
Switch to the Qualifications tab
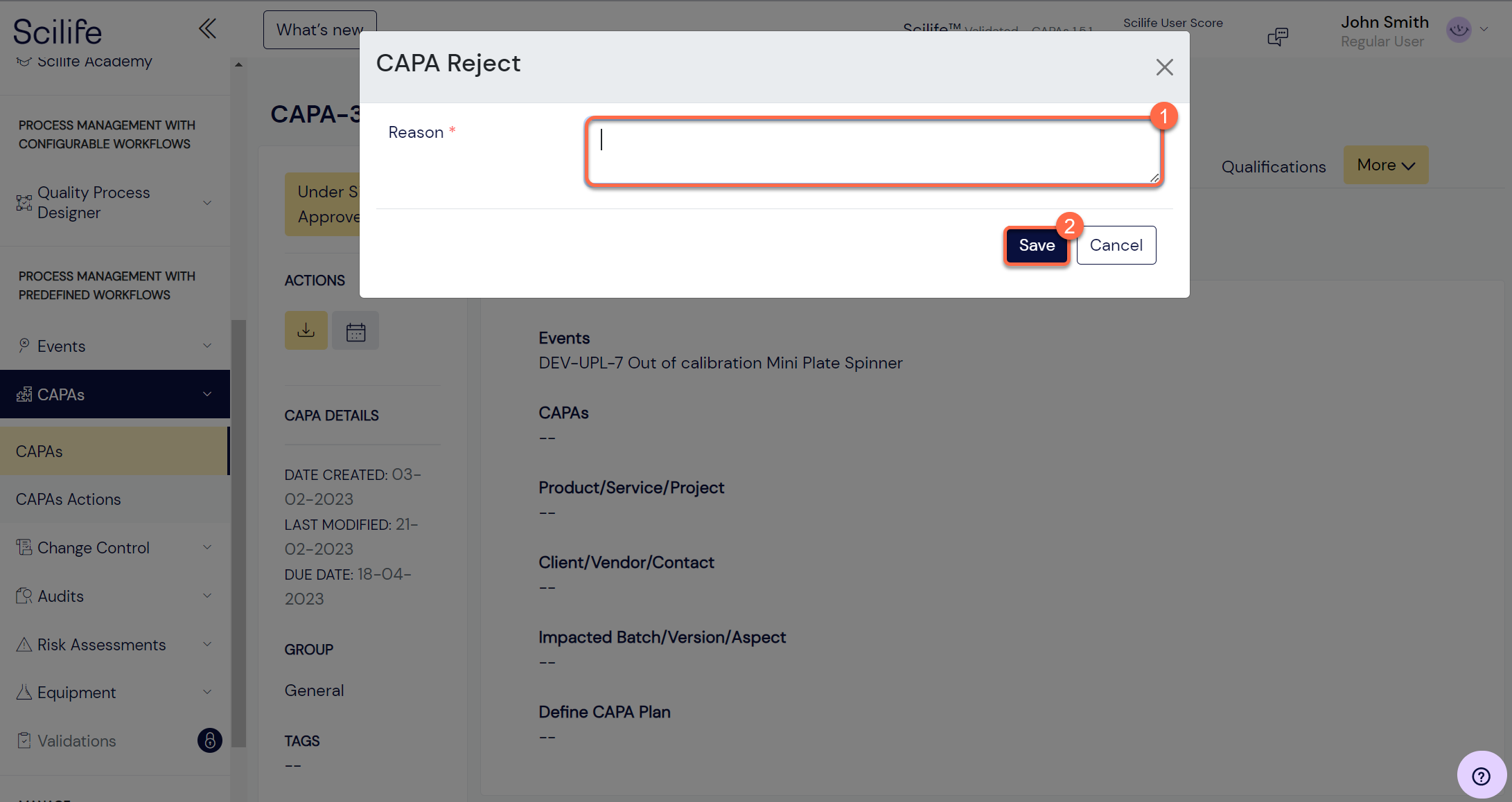pos(1274,166)
